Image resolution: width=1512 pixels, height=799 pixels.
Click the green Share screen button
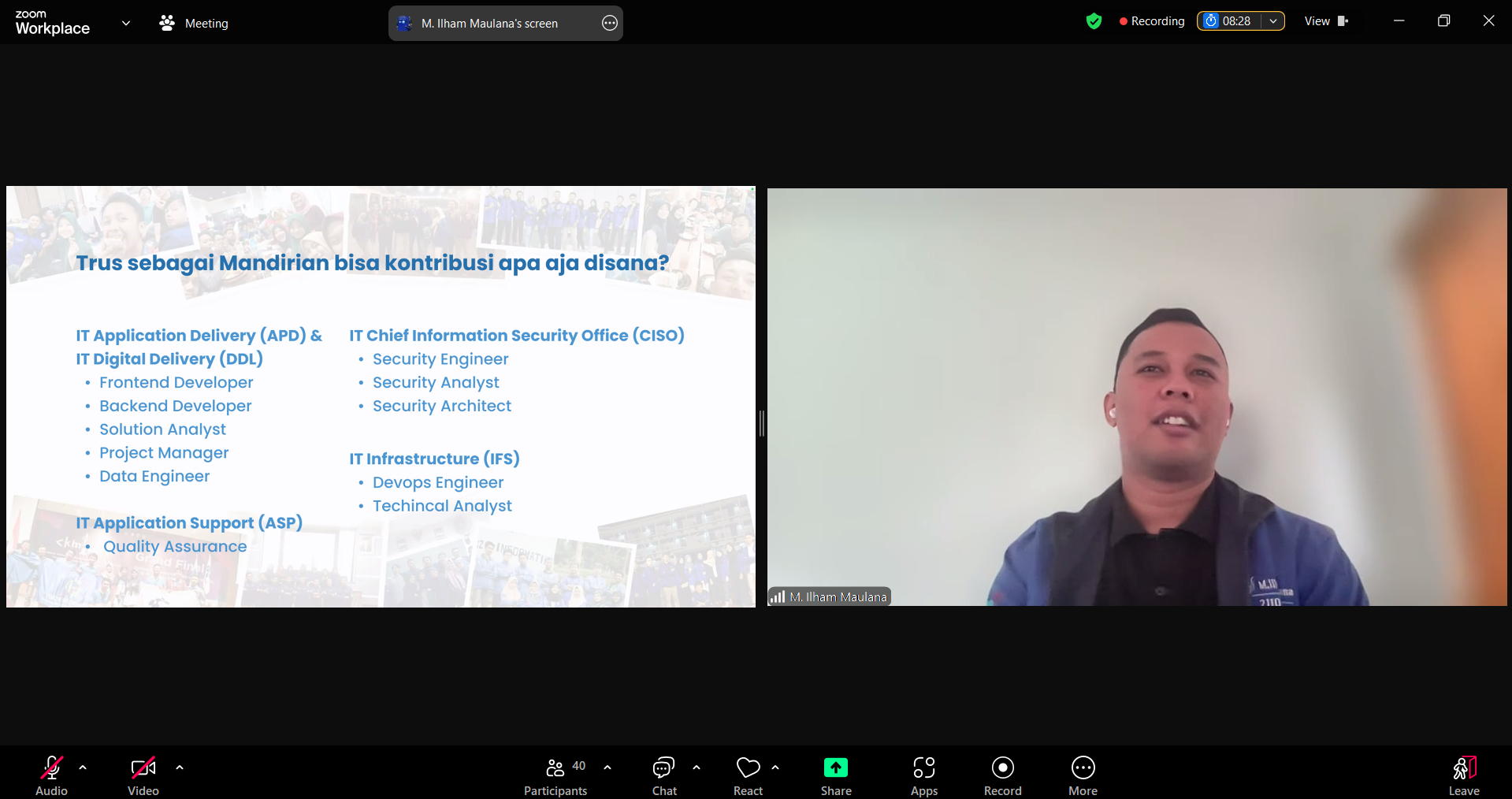coord(836,775)
